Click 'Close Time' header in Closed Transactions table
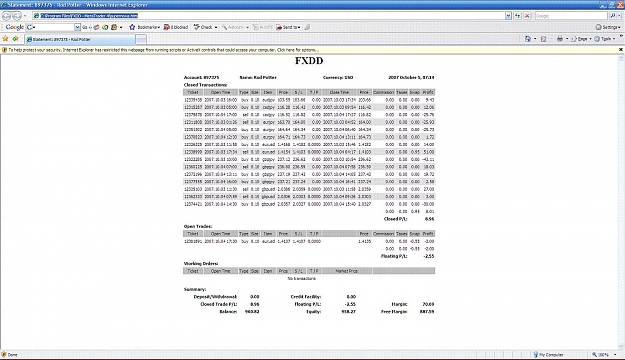625x360 pixels. click(x=339, y=92)
